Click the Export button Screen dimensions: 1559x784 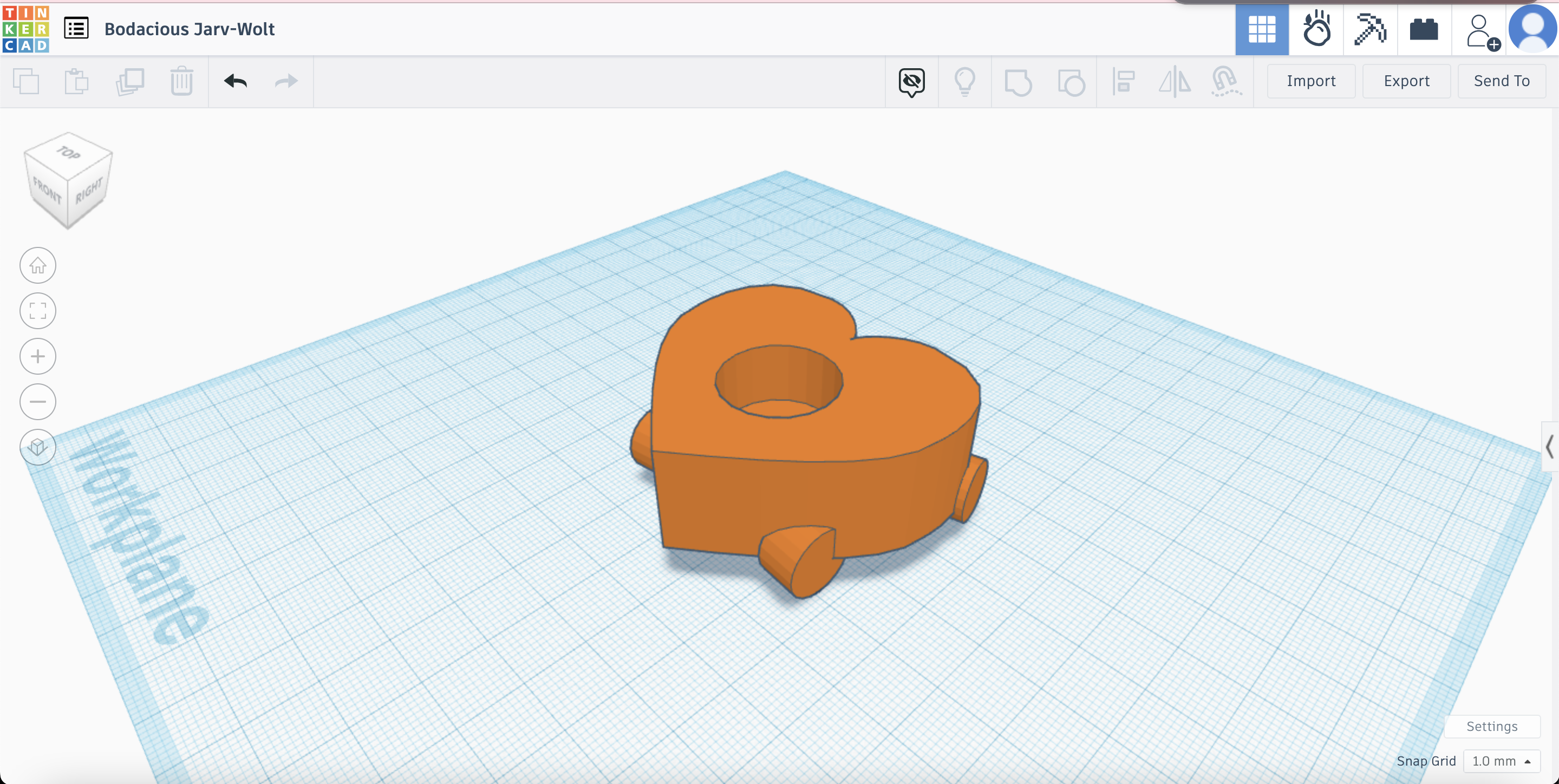1406,81
